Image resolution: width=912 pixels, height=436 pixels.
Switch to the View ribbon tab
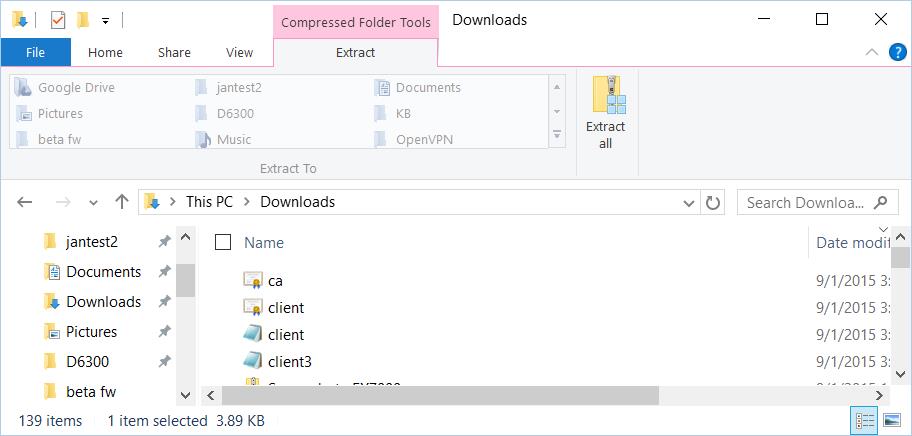[x=239, y=52]
